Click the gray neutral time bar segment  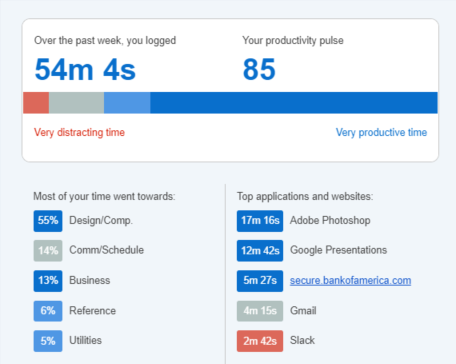click(x=76, y=103)
